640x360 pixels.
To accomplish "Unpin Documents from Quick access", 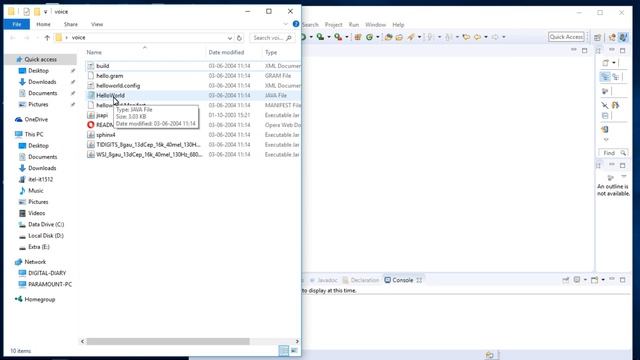I will [x=73, y=93].
